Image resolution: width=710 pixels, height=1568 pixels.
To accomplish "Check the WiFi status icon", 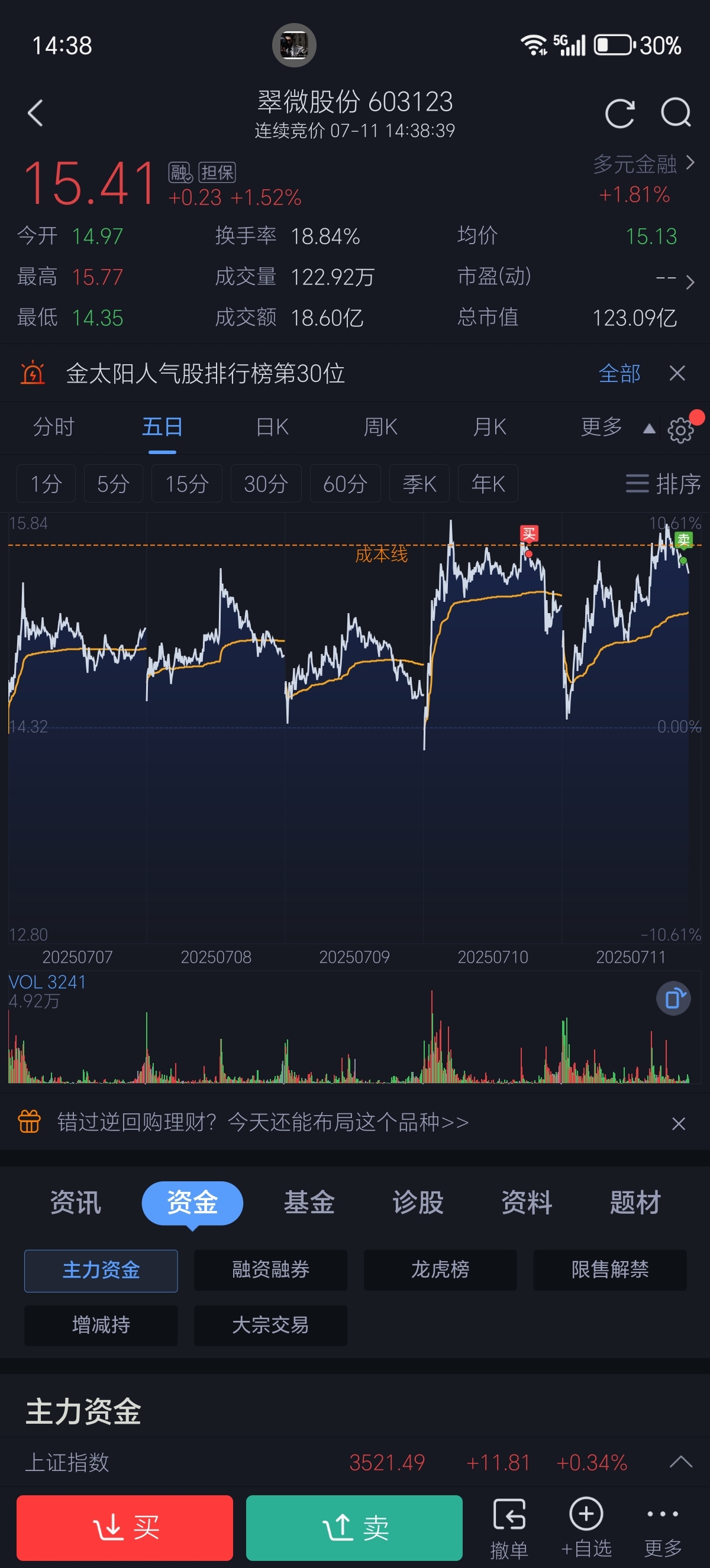I will point(534,45).
